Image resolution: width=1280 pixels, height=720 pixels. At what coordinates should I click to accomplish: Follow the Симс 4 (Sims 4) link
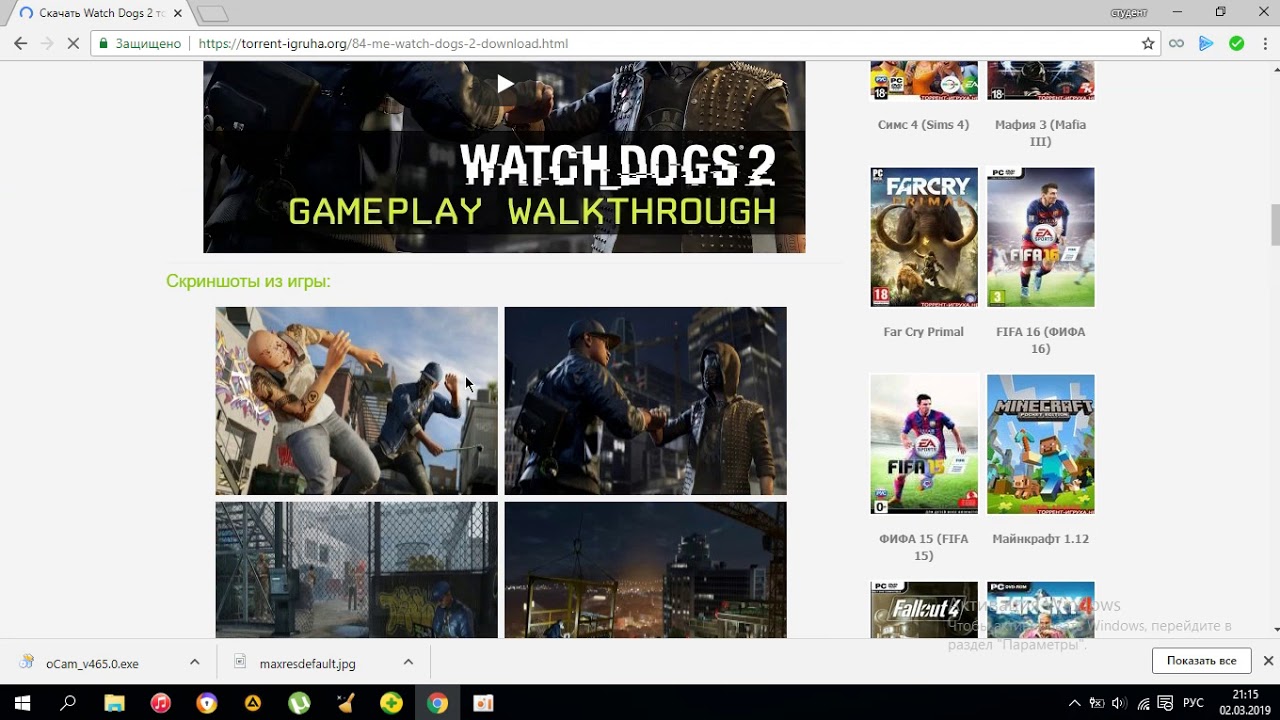[923, 125]
